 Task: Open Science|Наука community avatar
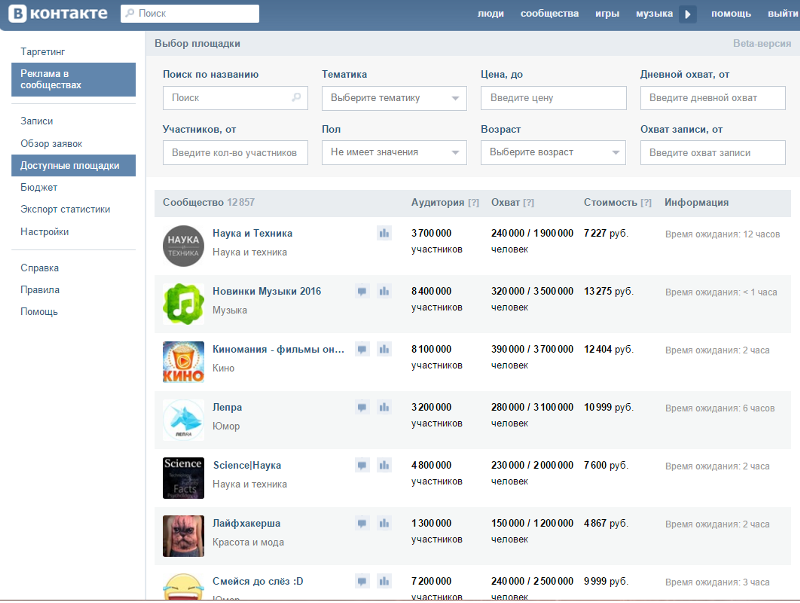(x=183, y=478)
